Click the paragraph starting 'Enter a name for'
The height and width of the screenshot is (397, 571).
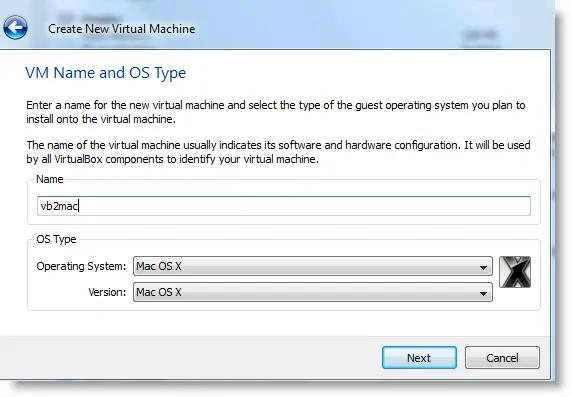(x=276, y=112)
